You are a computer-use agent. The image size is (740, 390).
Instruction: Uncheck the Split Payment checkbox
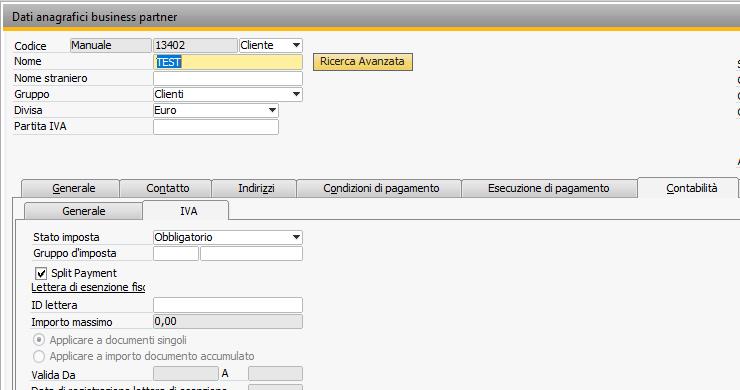[x=41, y=273]
